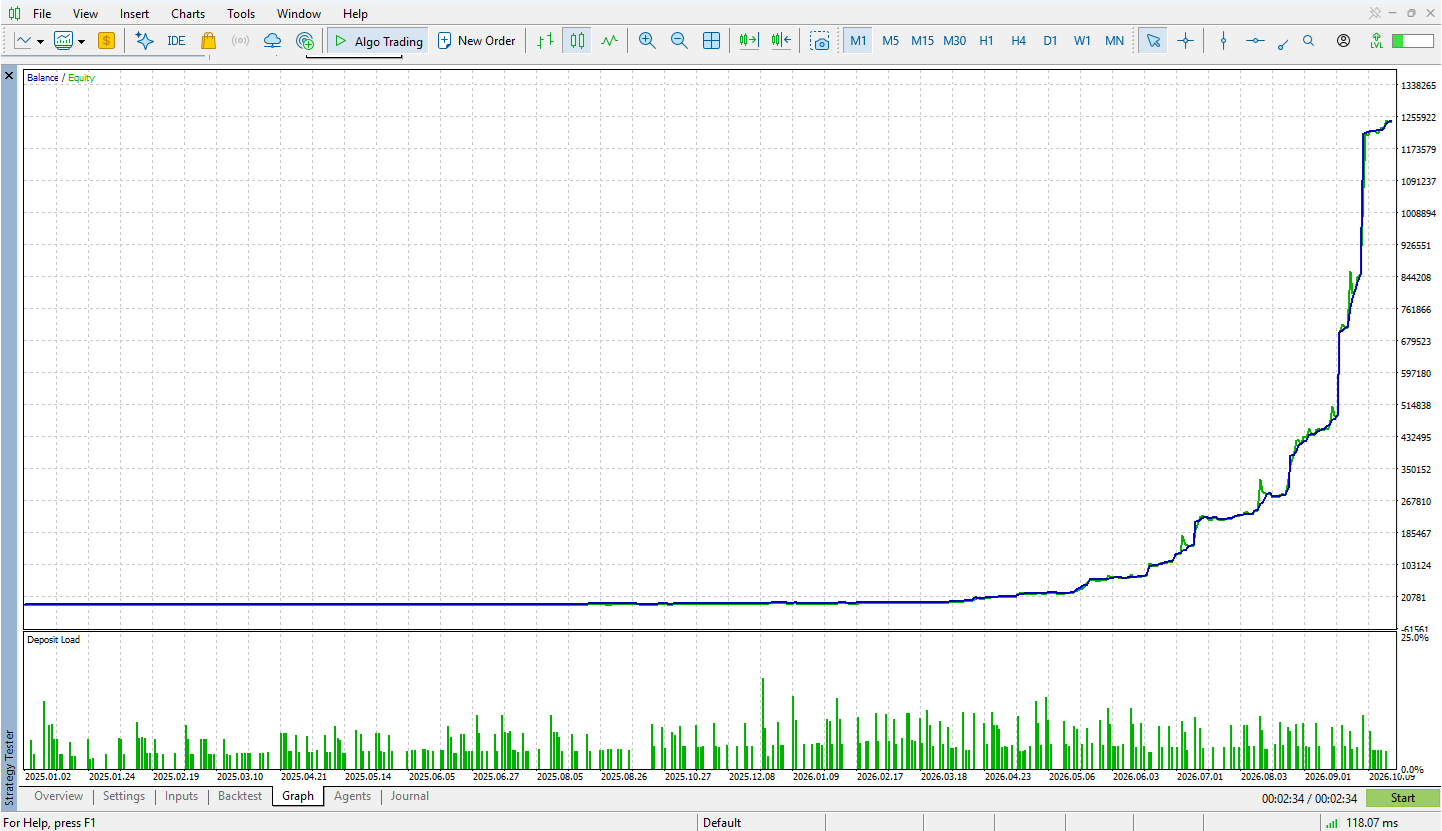
Task: Switch chart to bar chart style
Action: 545,41
